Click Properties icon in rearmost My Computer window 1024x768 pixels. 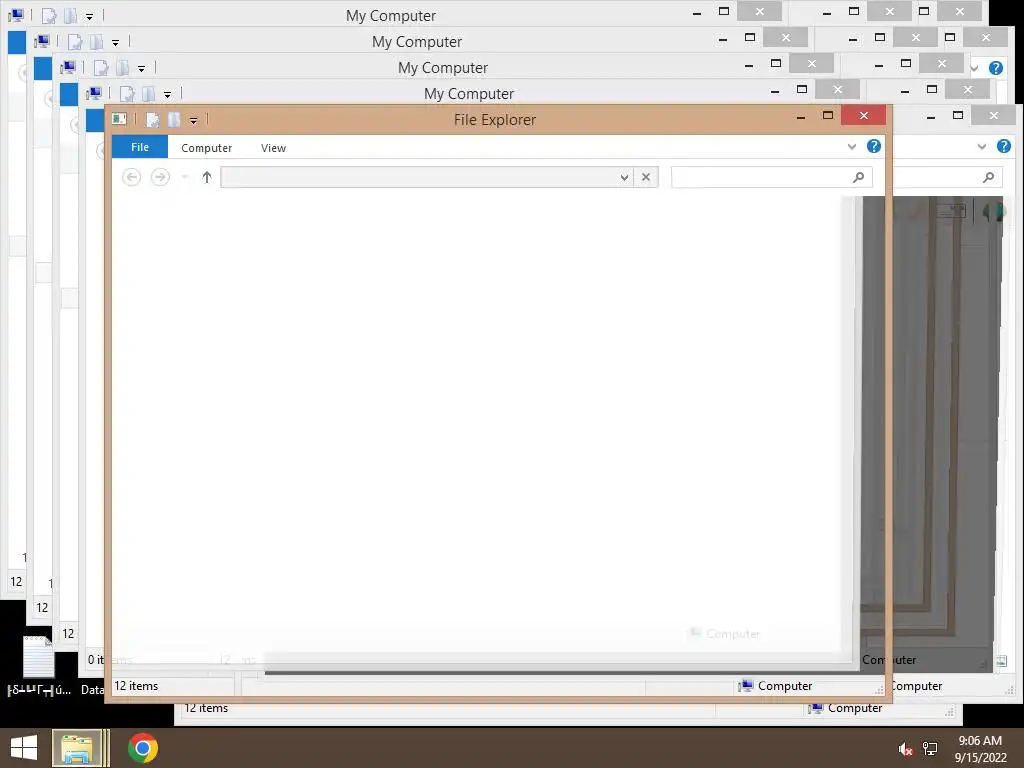tap(49, 16)
